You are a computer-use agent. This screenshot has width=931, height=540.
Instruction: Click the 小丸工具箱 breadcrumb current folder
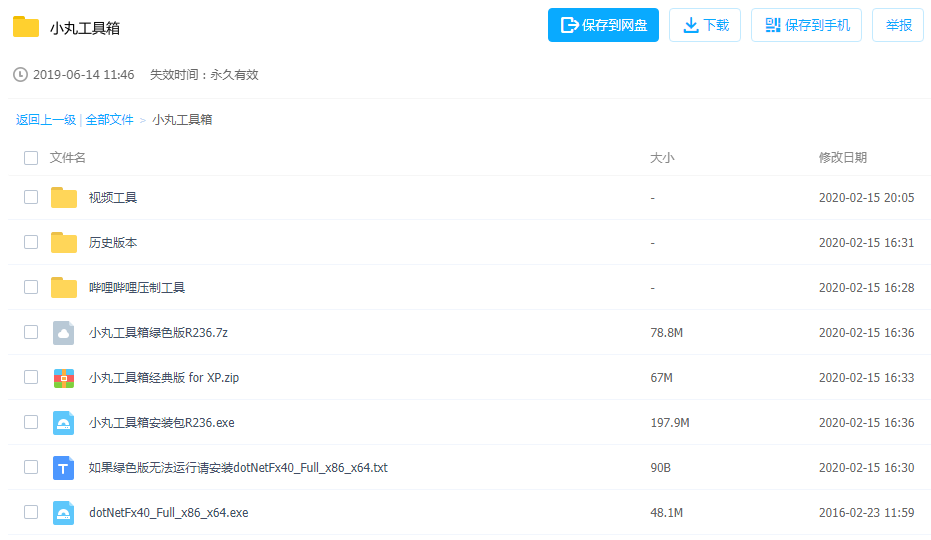pyautogui.click(x=182, y=120)
